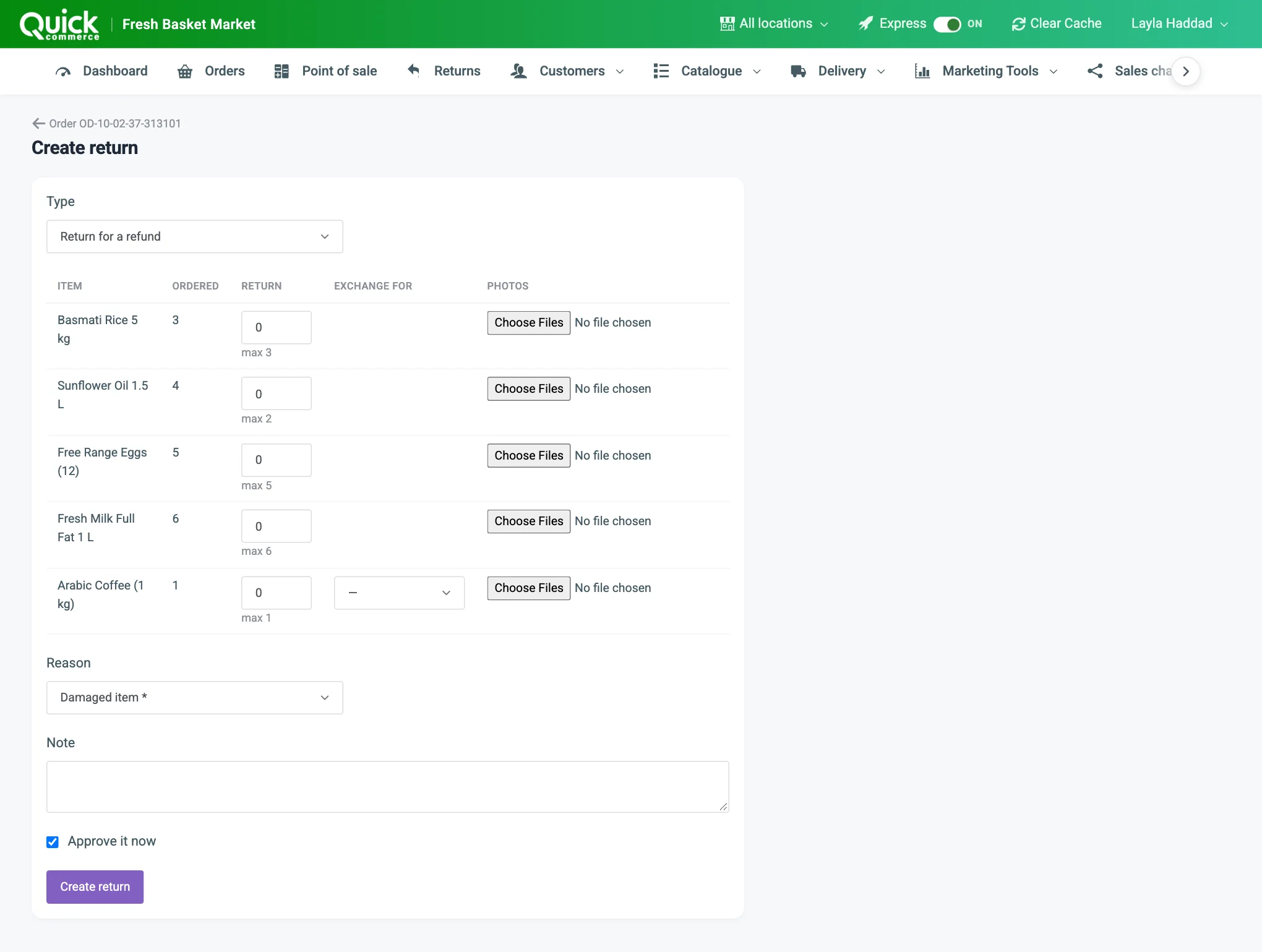Image resolution: width=1262 pixels, height=952 pixels.
Task: Click the Returns arrow icon
Action: coord(414,71)
